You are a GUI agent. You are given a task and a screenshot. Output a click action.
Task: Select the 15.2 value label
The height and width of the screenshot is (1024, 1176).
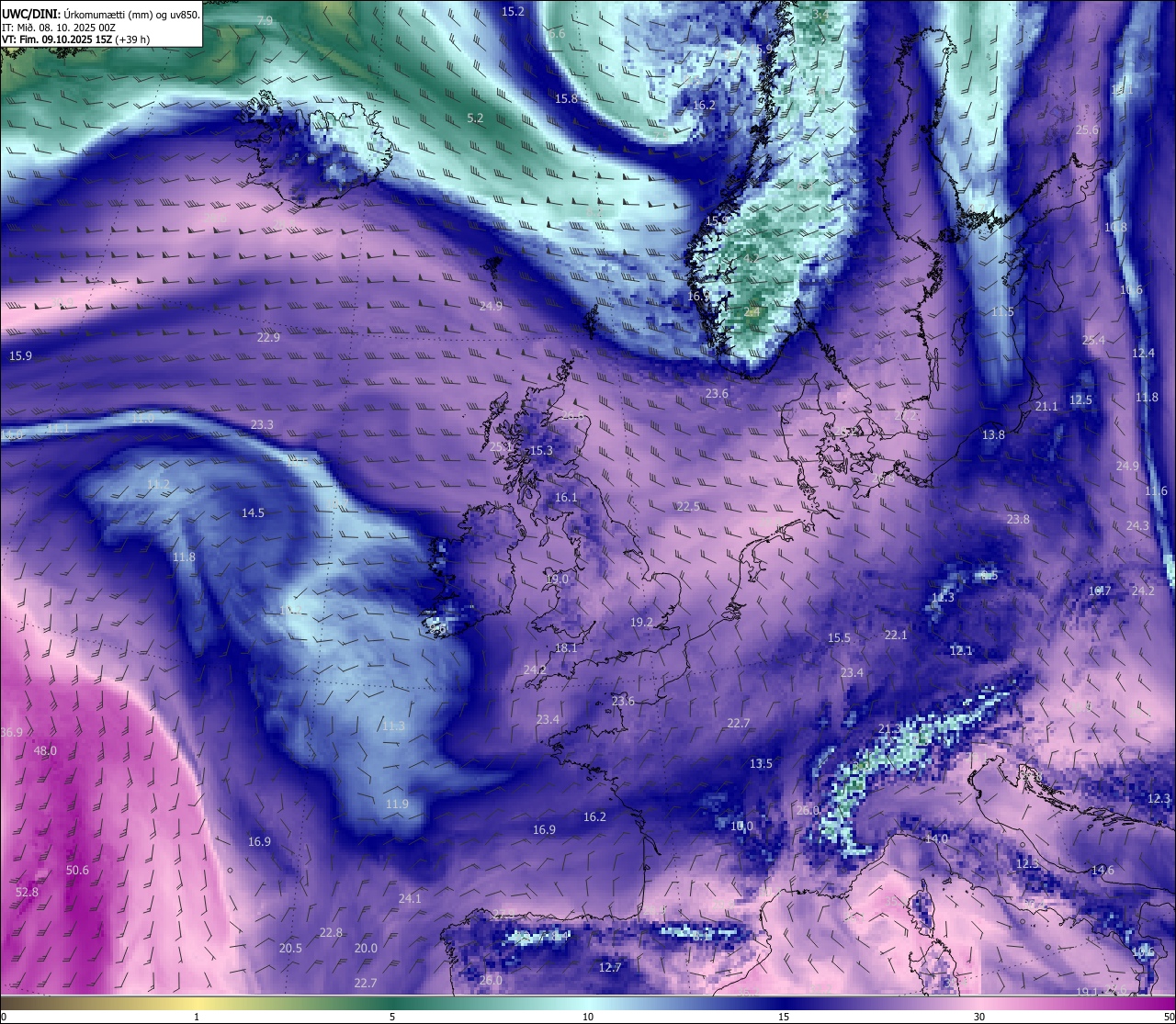513,11
